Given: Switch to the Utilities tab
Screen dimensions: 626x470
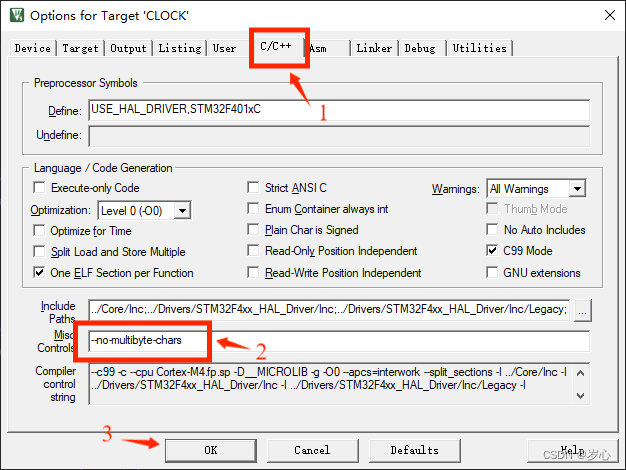Looking at the screenshot, I should (479, 48).
